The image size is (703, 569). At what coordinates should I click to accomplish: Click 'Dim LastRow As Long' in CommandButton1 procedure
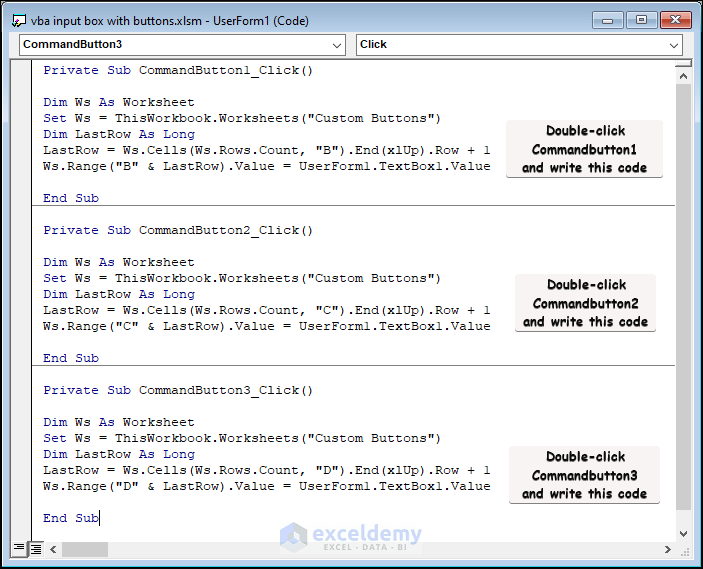click(119, 134)
